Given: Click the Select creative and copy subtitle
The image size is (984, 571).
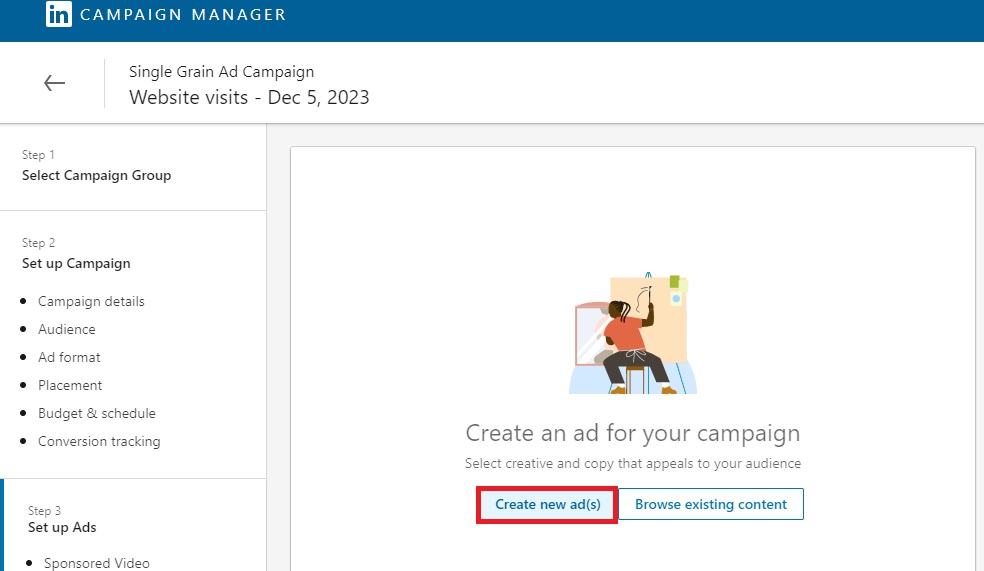Looking at the screenshot, I should (x=633, y=464).
